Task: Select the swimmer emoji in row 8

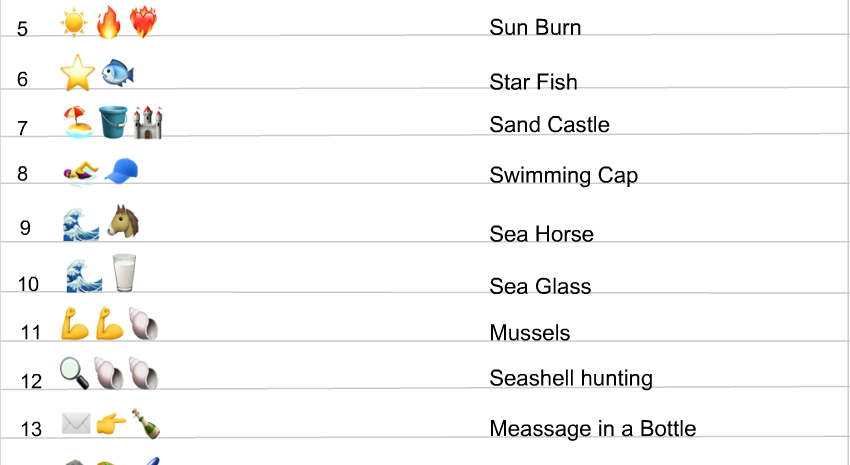Action: 81,172
